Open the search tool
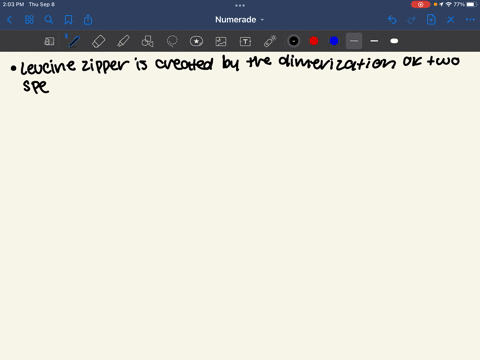The image size is (480, 360). click(x=49, y=20)
